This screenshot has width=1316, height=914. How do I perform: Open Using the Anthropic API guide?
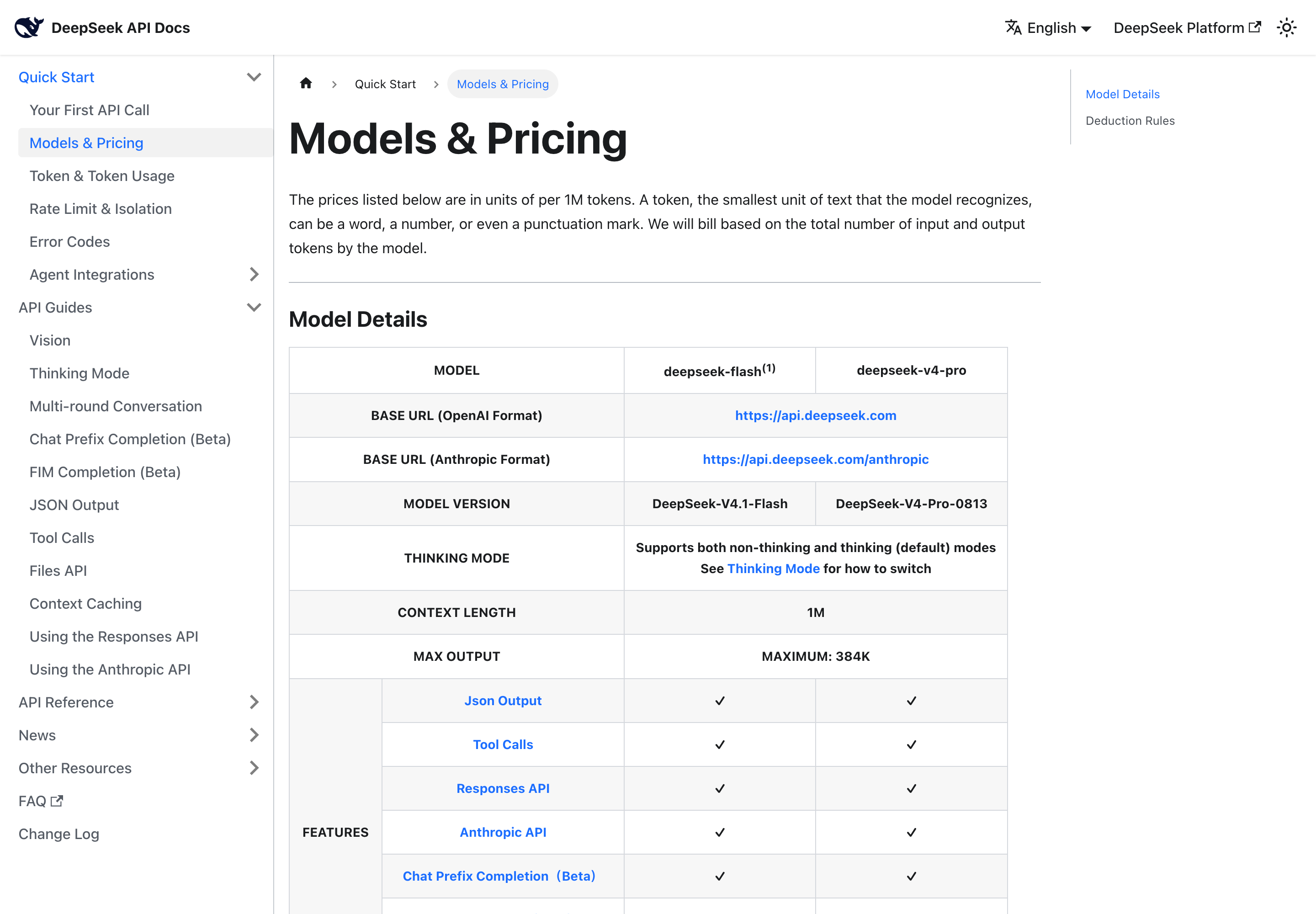tap(109, 670)
